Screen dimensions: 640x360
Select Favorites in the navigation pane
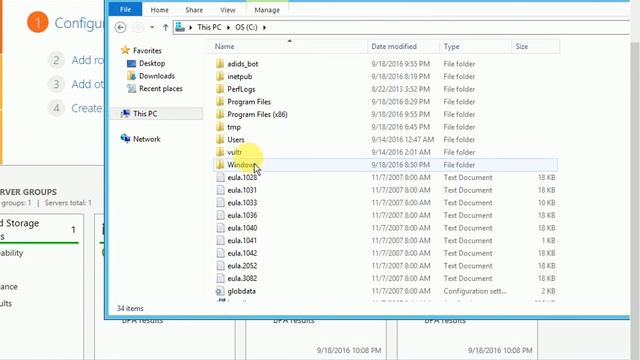(x=147, y=51)
